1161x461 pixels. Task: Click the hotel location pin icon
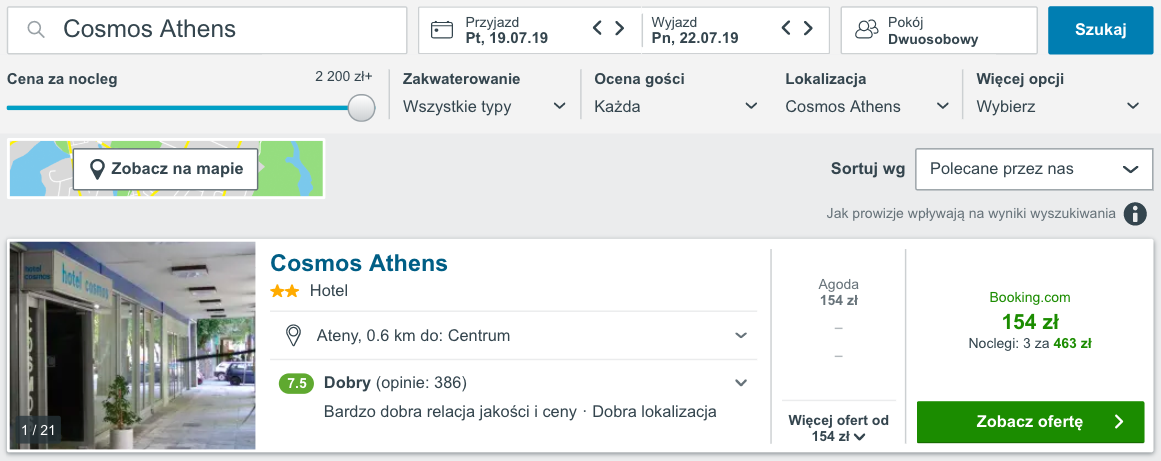(294, 335)
